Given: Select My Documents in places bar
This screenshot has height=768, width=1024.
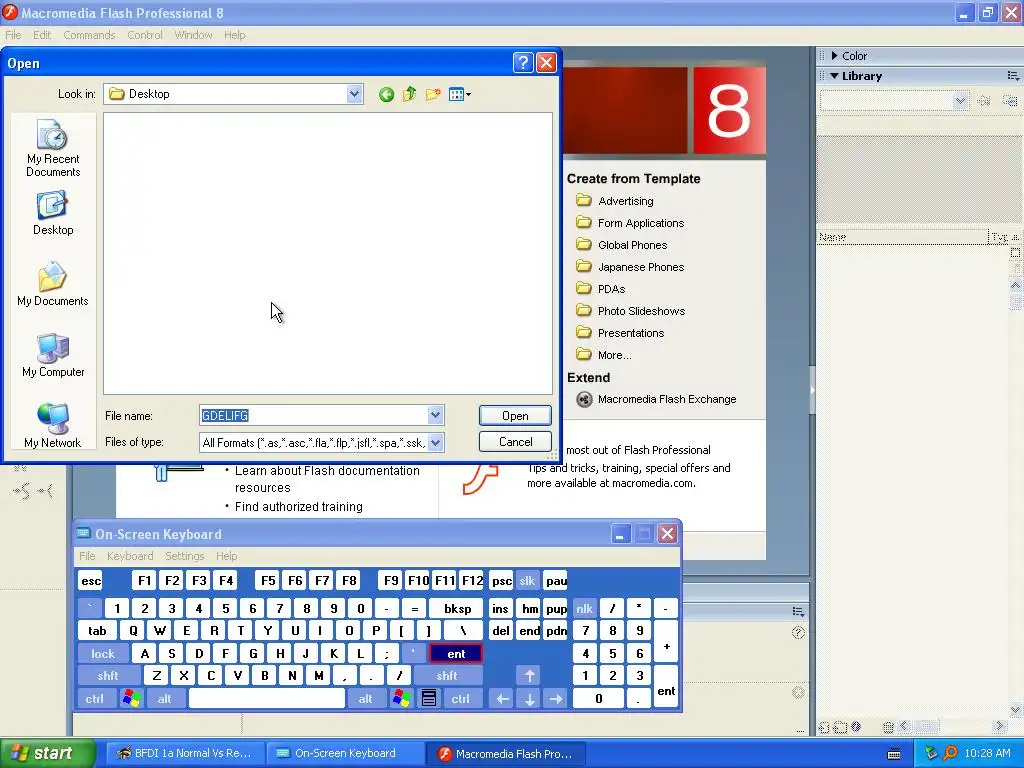Looking at the screenshot, I should click(53, 284).
